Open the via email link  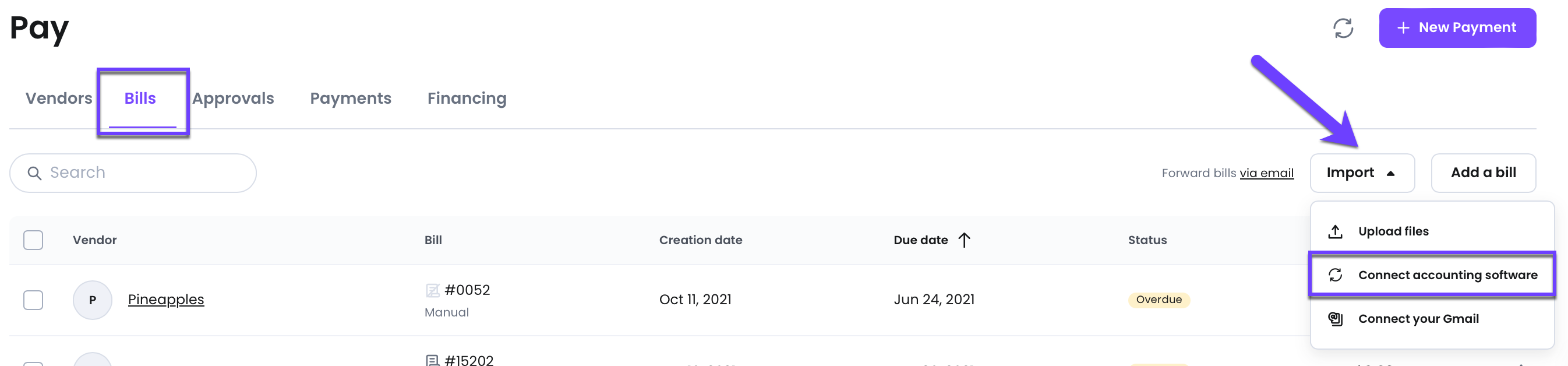(x=1266, y=174)
